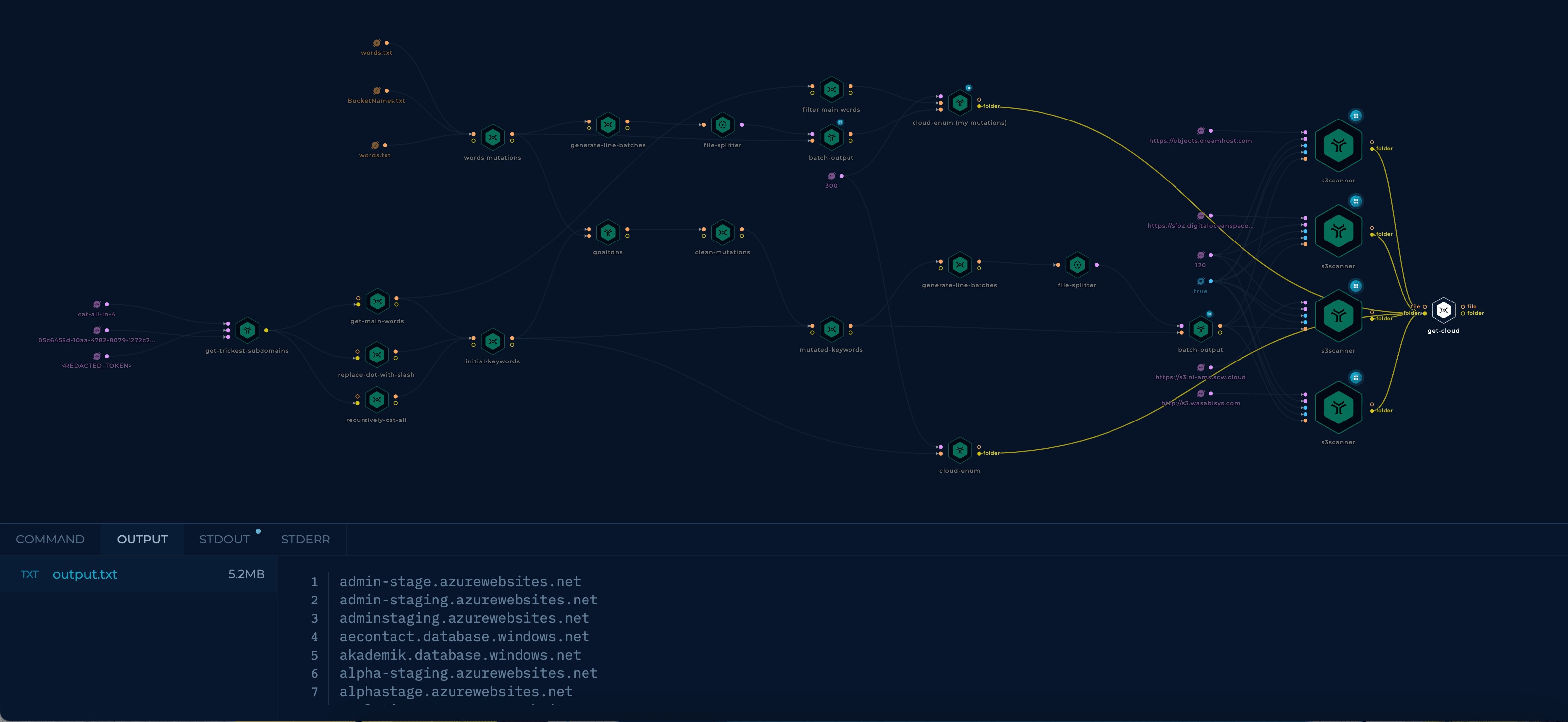Switch to the COMMAND tab
This screenshot has height=722, width=1568.
50,540
